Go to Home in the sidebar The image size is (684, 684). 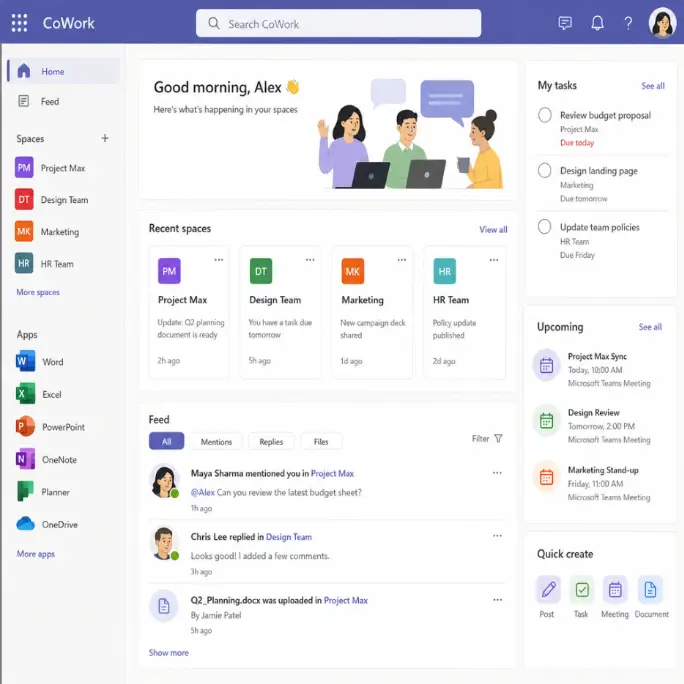click(64, 71)
